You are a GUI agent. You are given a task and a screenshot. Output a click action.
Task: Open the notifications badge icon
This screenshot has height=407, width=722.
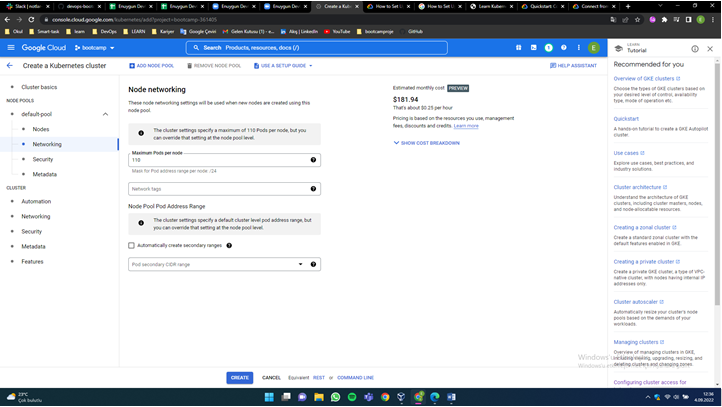point(548,47)
